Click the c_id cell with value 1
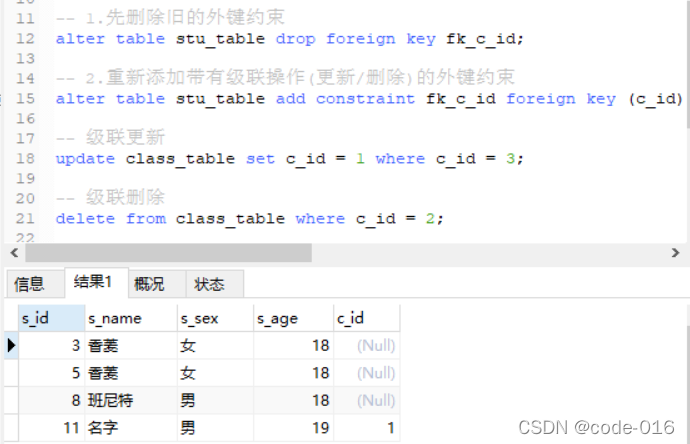690x444 pixels. pos(367,428)
